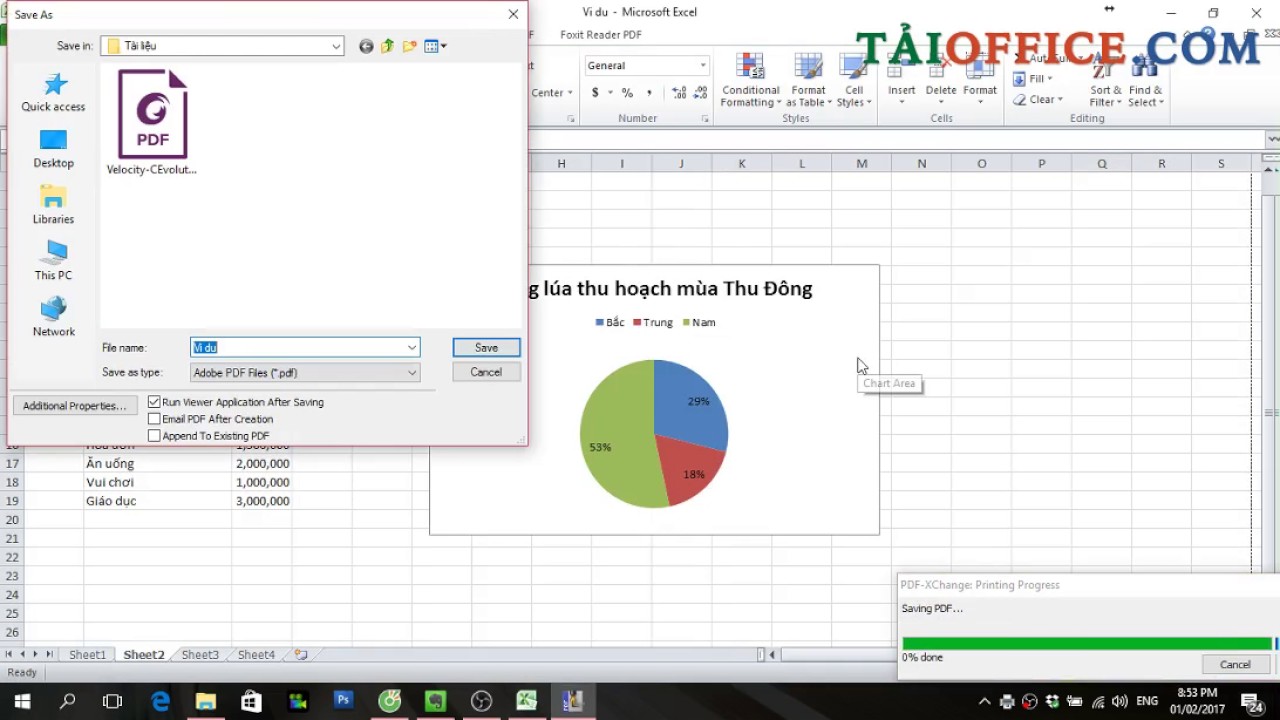This screenshot has height=720, width=1280.
Task: Click Cancel in Save As dialog
Action: (486, 372)
